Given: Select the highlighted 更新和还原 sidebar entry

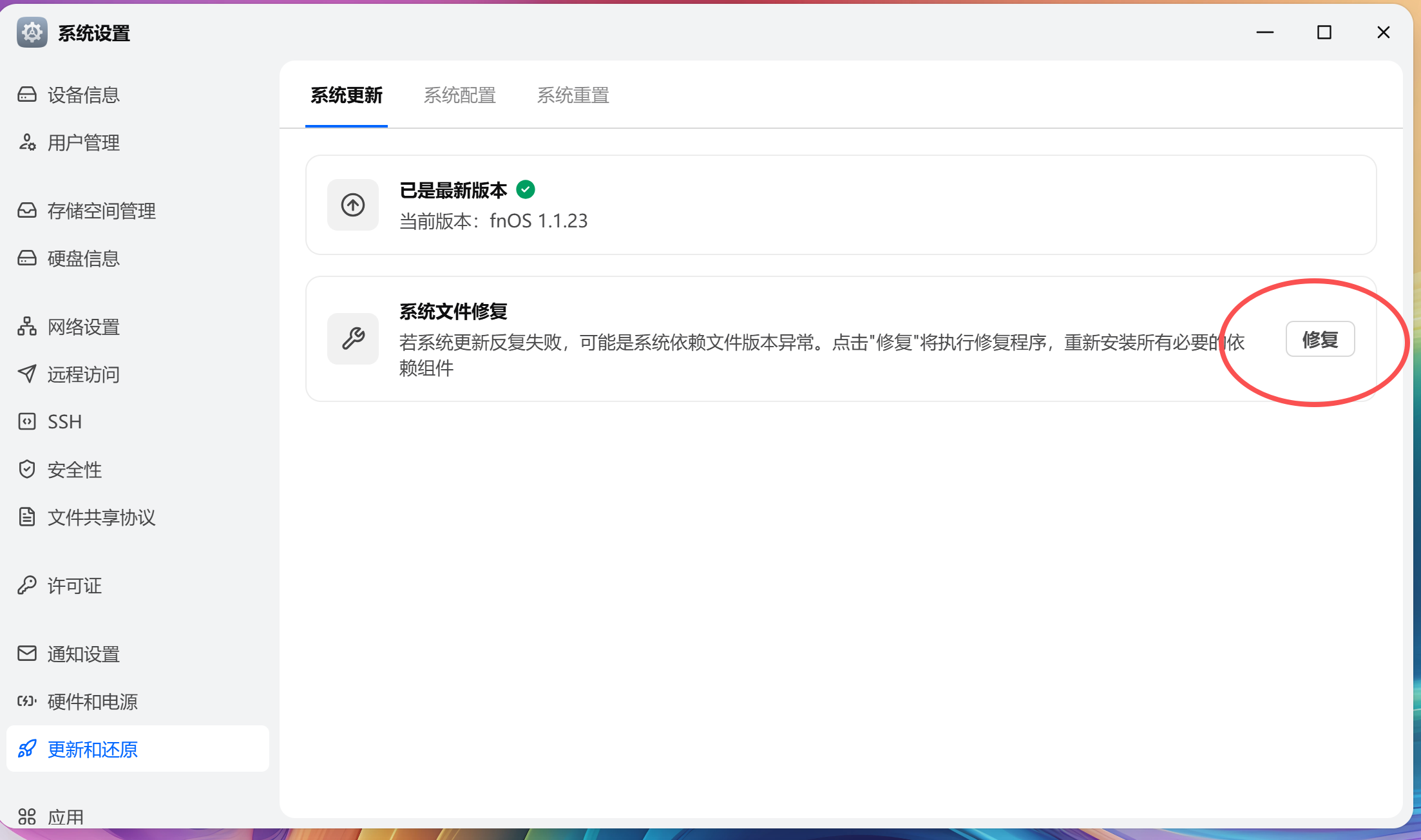Looking at the screenshot, I should (x=93, y=749).
